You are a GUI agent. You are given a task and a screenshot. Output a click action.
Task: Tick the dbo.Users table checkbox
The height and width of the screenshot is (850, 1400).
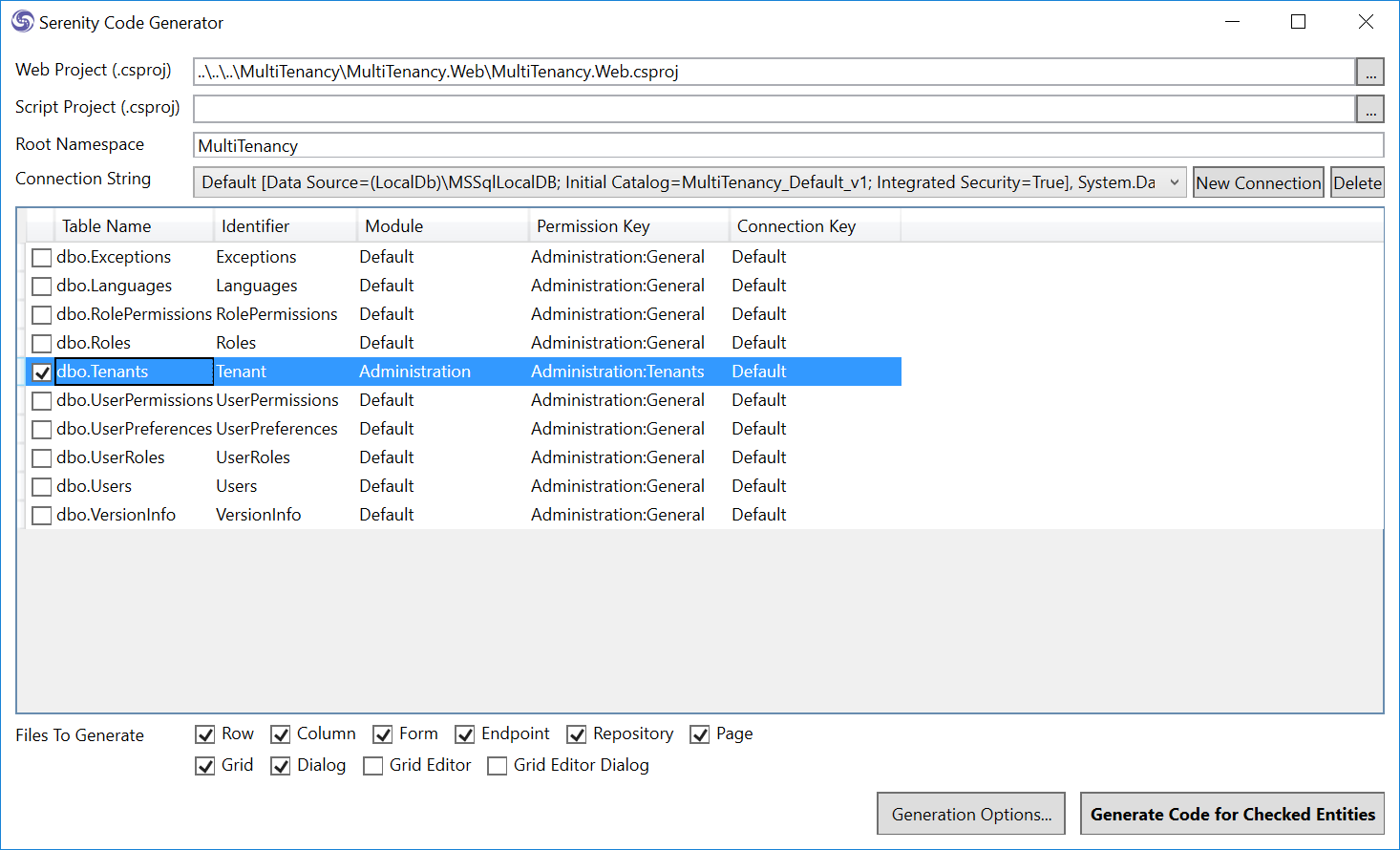42,487
